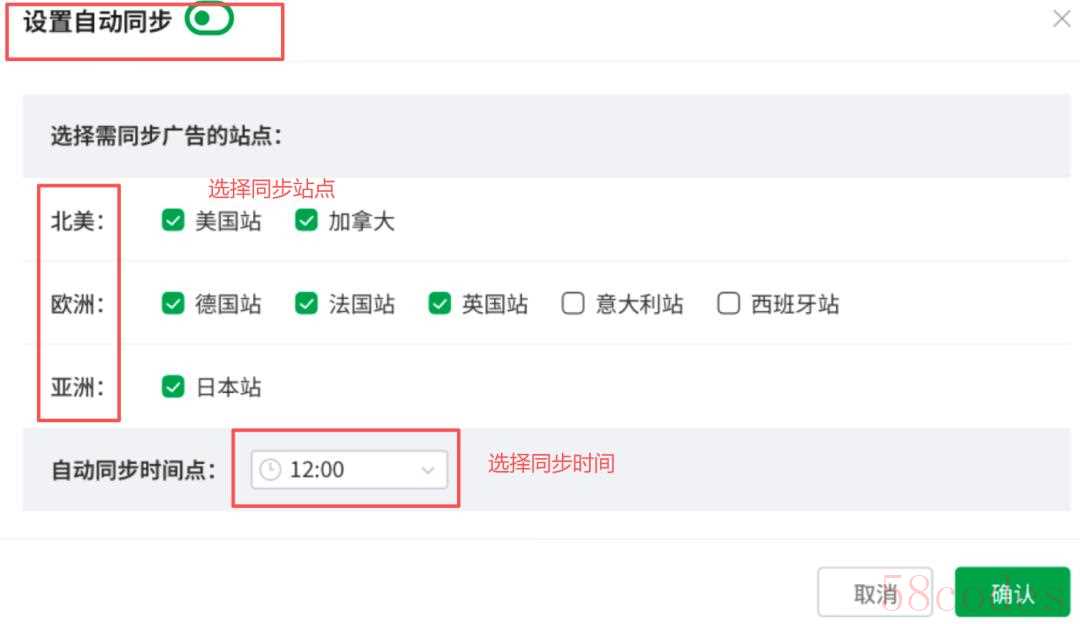Enable the 西班牙站 checkbox
The width and height of the screenshot is (1080, 624).
coord(728,304)
